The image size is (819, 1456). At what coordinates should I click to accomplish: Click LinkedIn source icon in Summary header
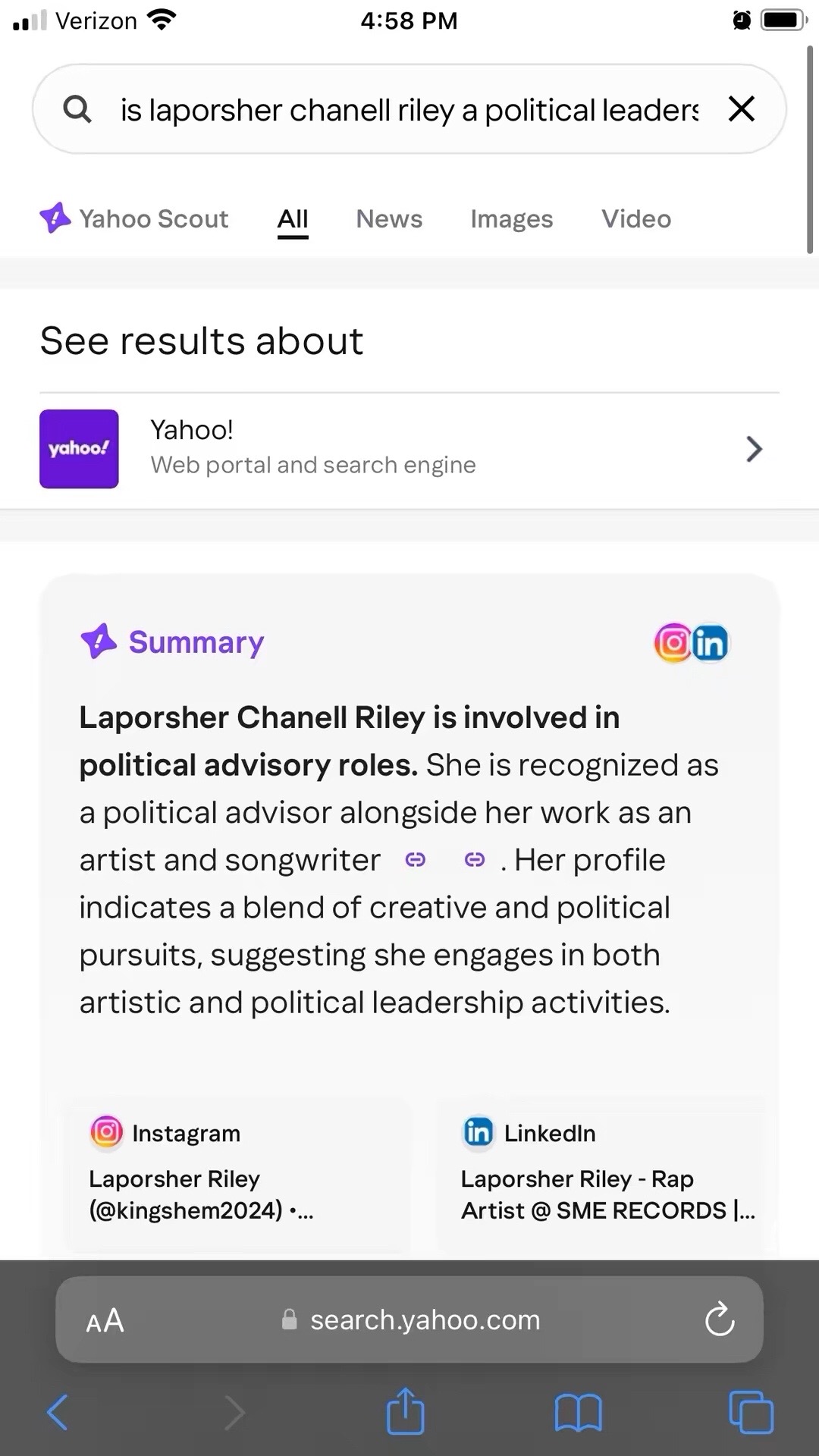click(x=710, y=643)
